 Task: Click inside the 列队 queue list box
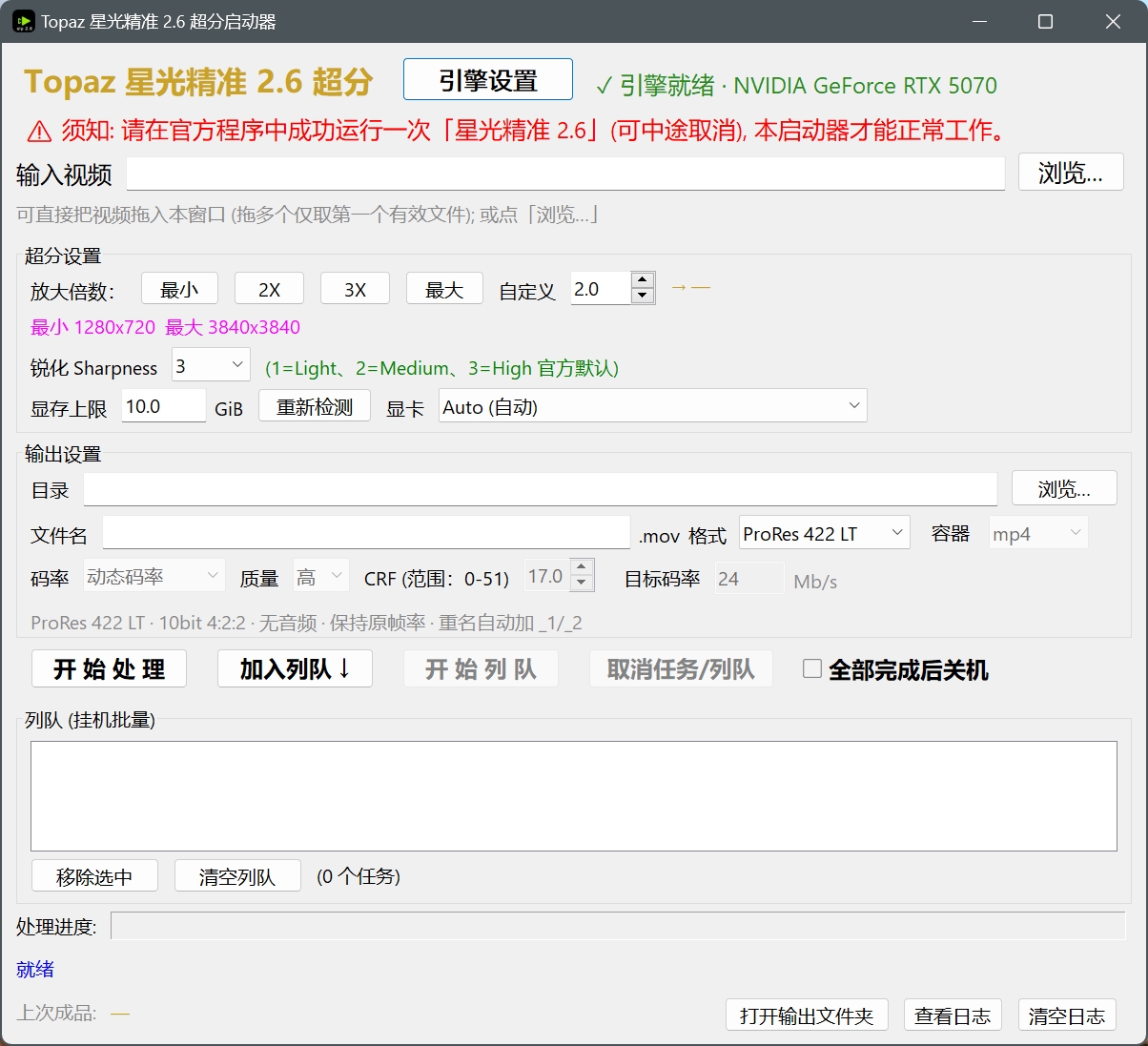coord(574,795)
